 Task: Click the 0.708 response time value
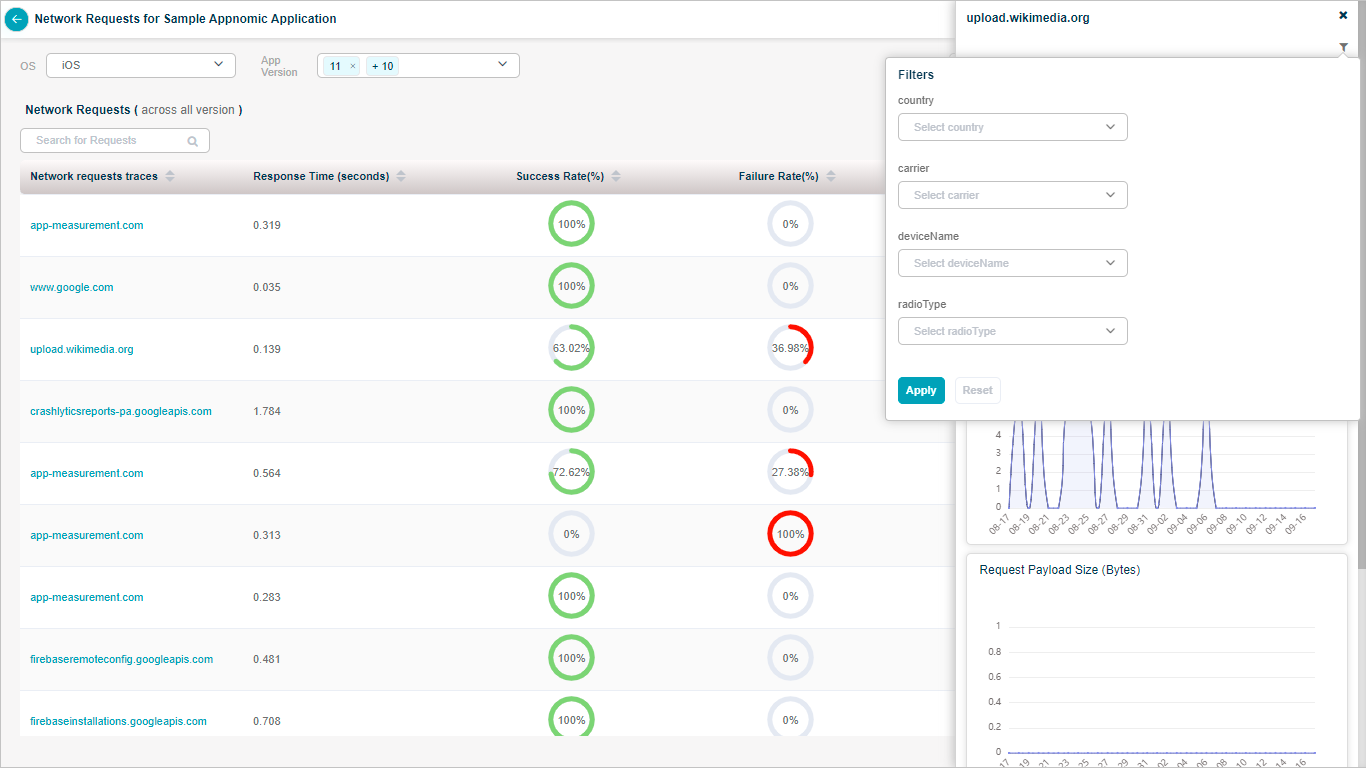[x=267, y=721]
